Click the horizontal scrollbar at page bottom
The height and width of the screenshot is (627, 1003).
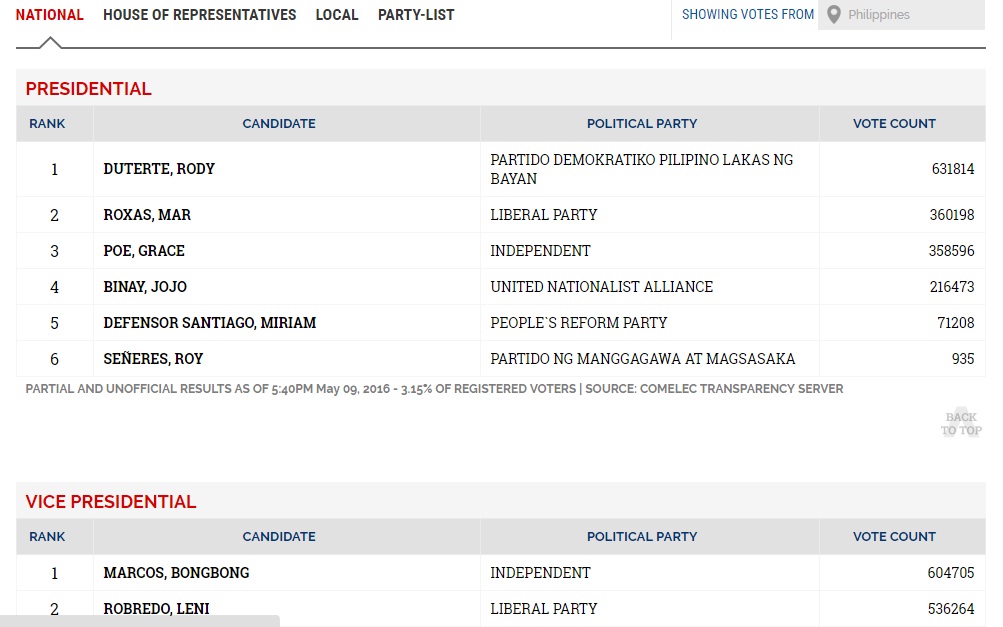tap(140, 621)
